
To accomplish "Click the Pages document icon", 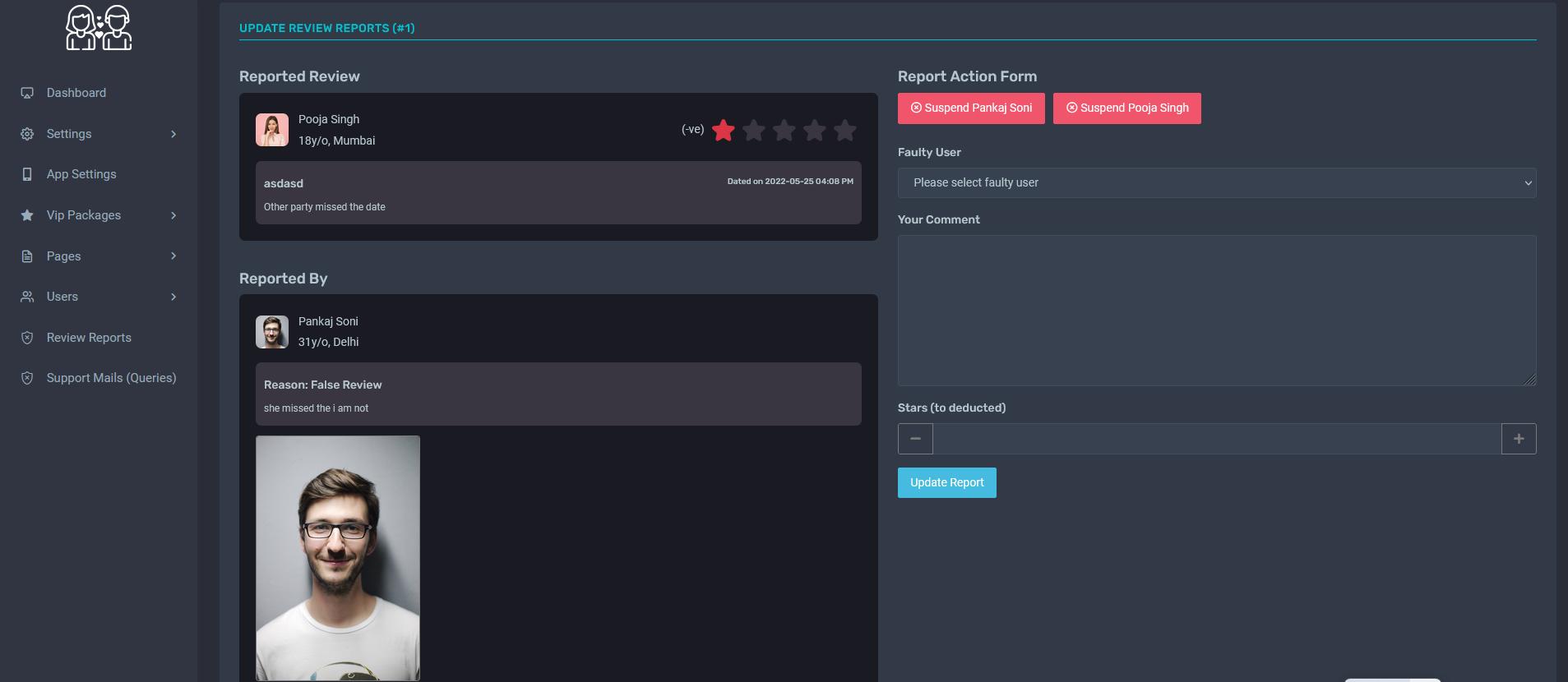I will point(27,256).
